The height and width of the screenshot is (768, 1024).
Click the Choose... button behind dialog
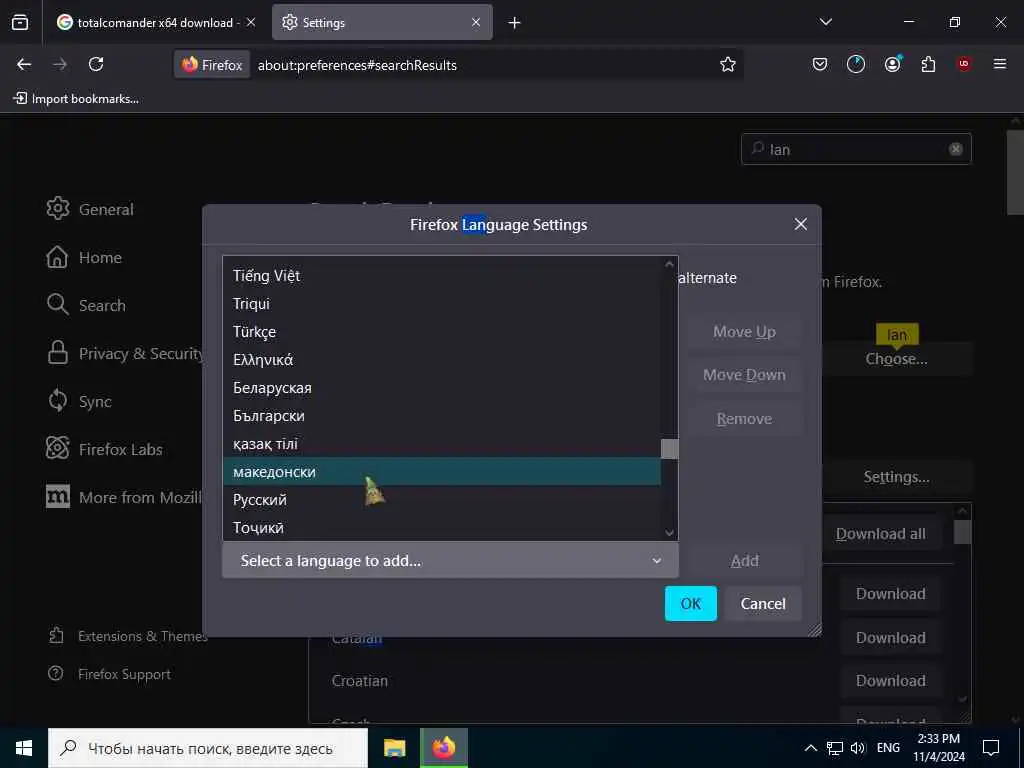896,359
